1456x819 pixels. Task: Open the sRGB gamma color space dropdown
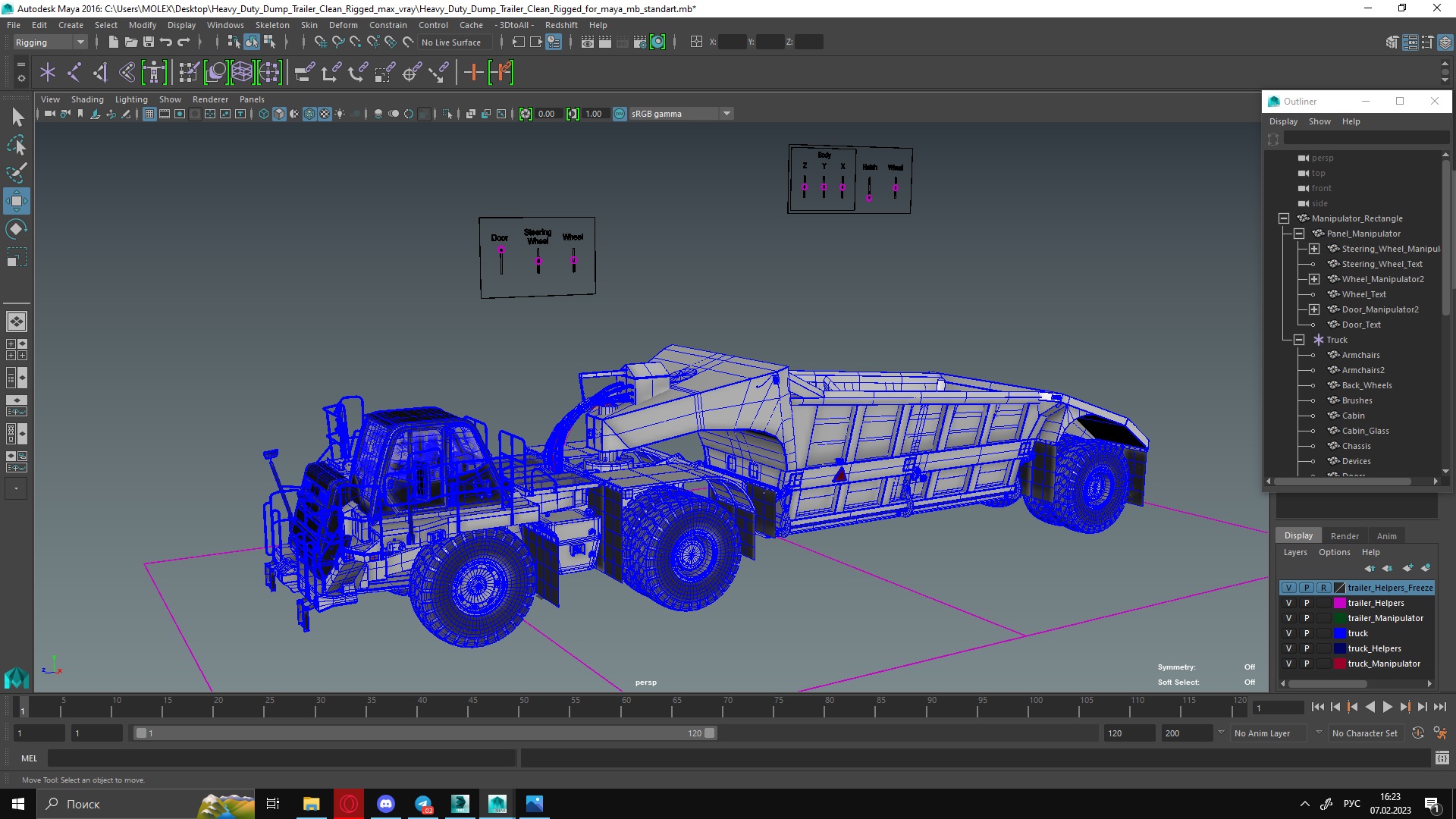click(680, 114)
